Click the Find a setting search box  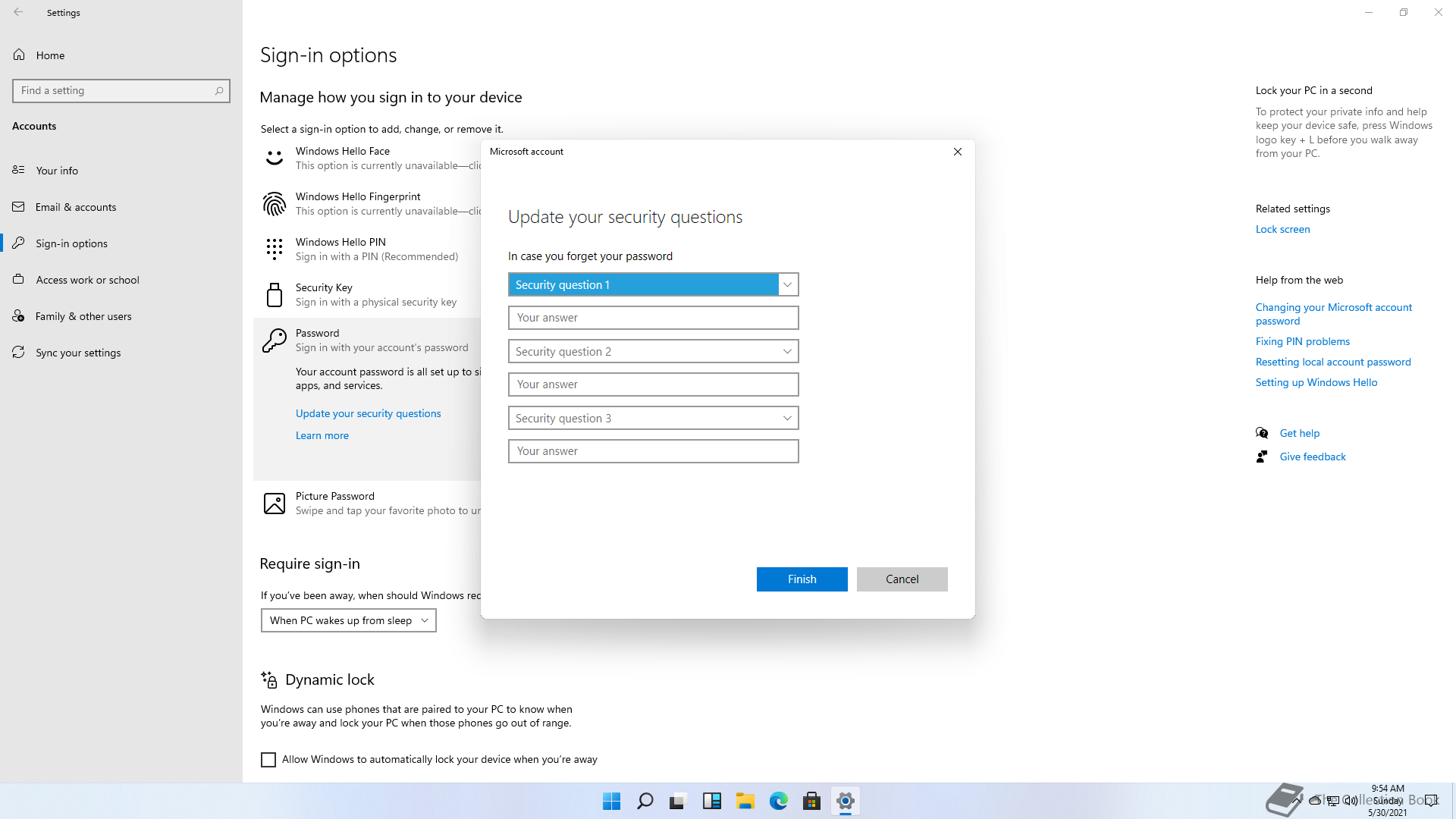121,91
